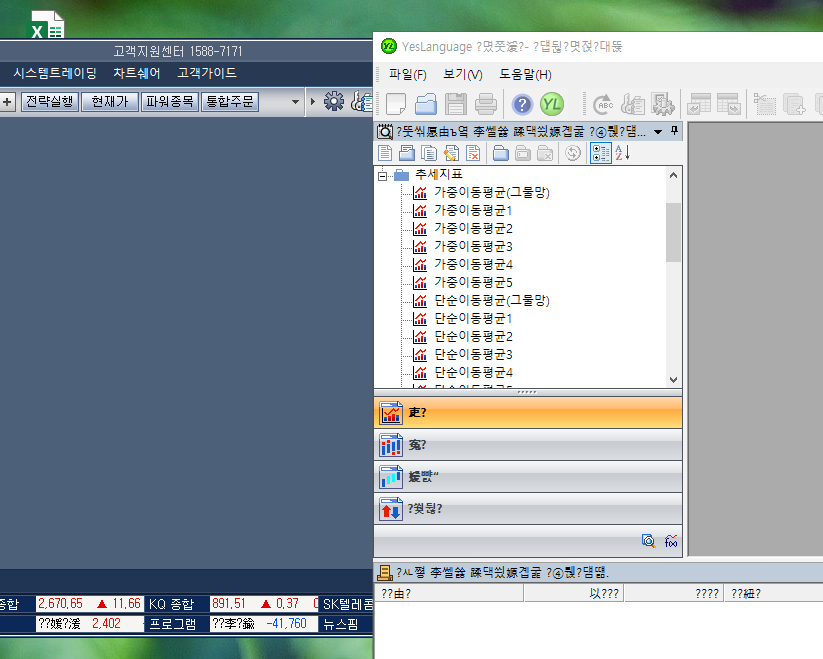Click the Excel icon on the desktop
The width and height of the screenshot is (823, 659).
(47, 24)
